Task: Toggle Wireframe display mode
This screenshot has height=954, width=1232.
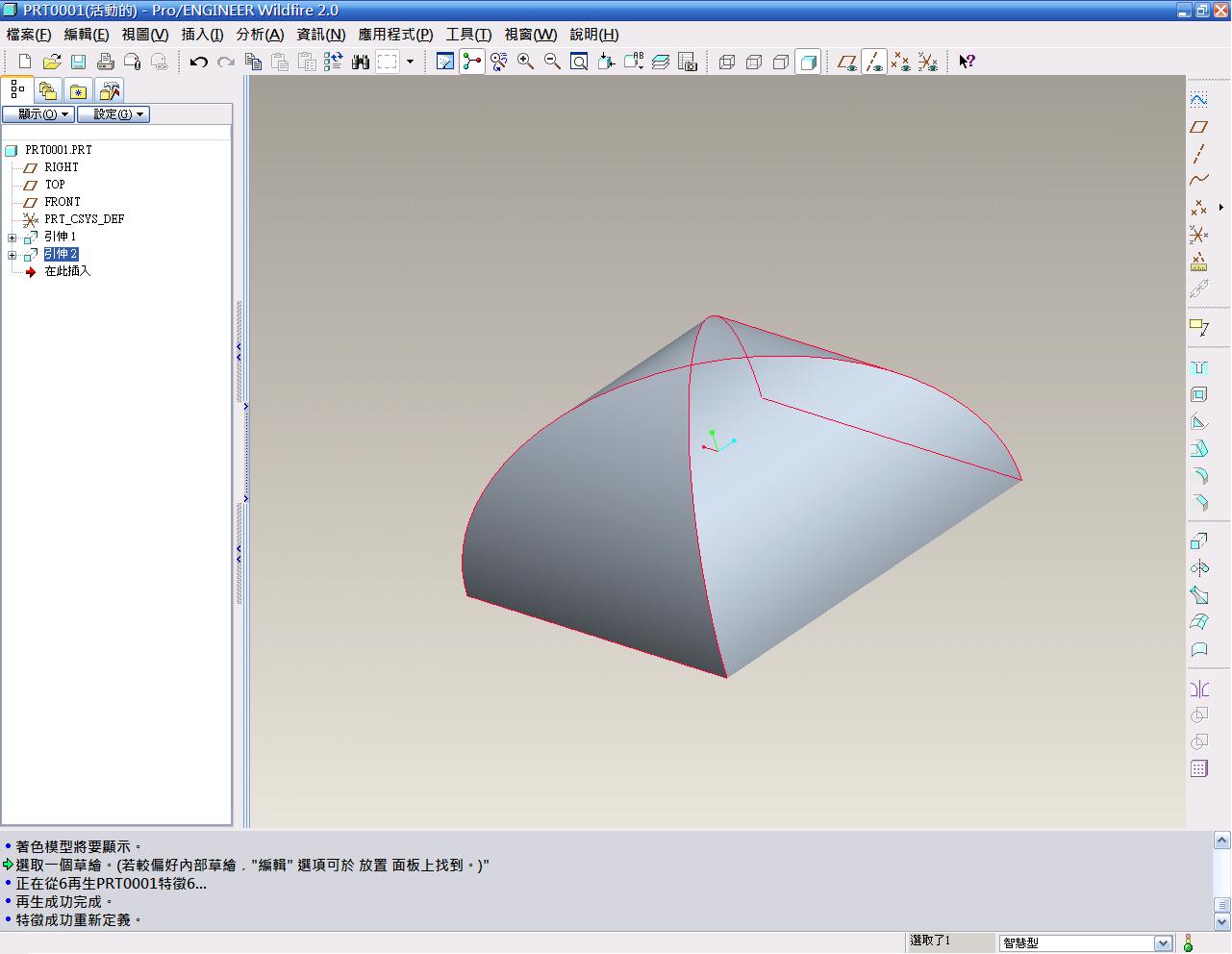Action: pos(727,62)
